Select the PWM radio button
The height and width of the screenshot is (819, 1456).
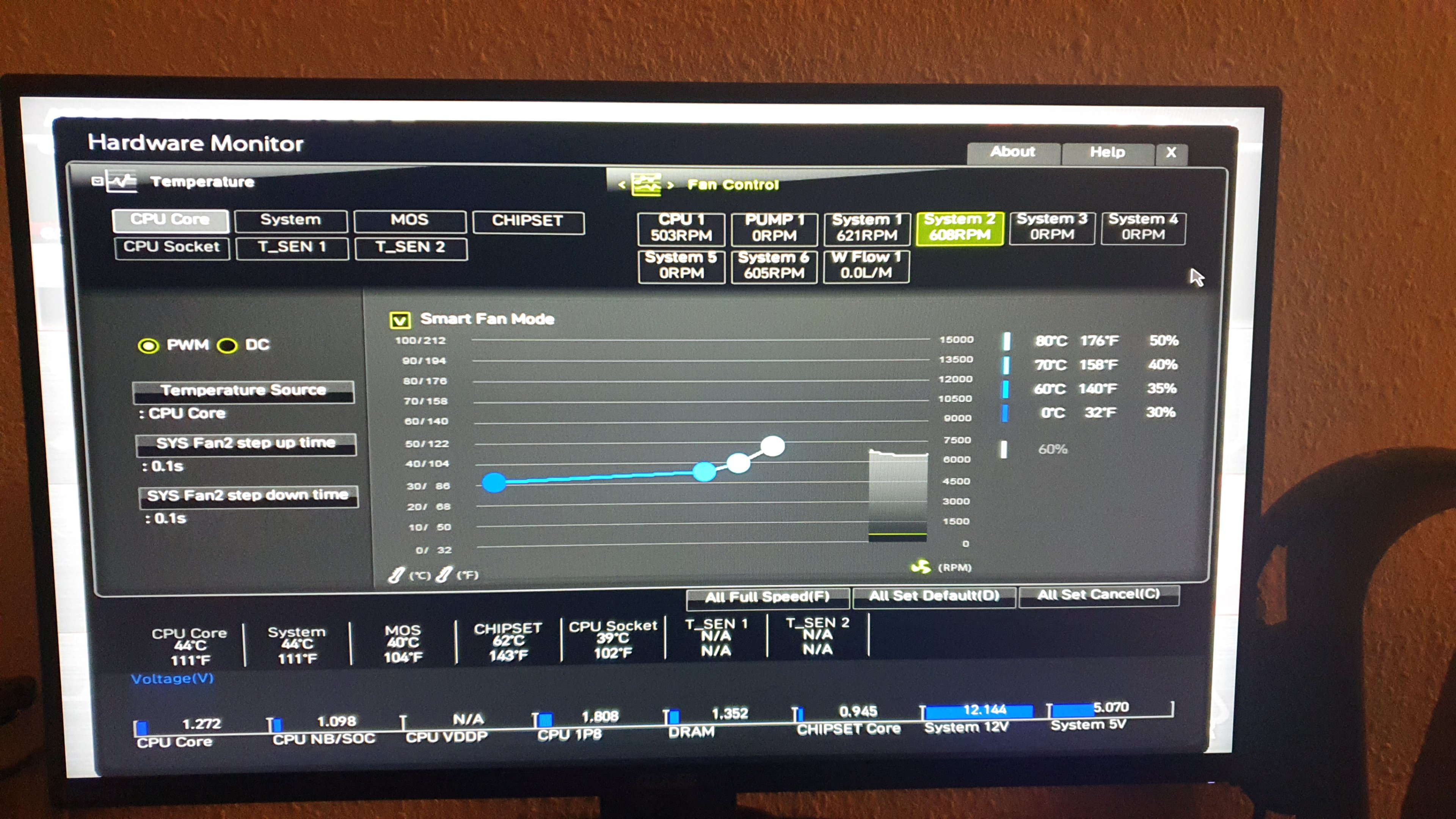(149, 345)
